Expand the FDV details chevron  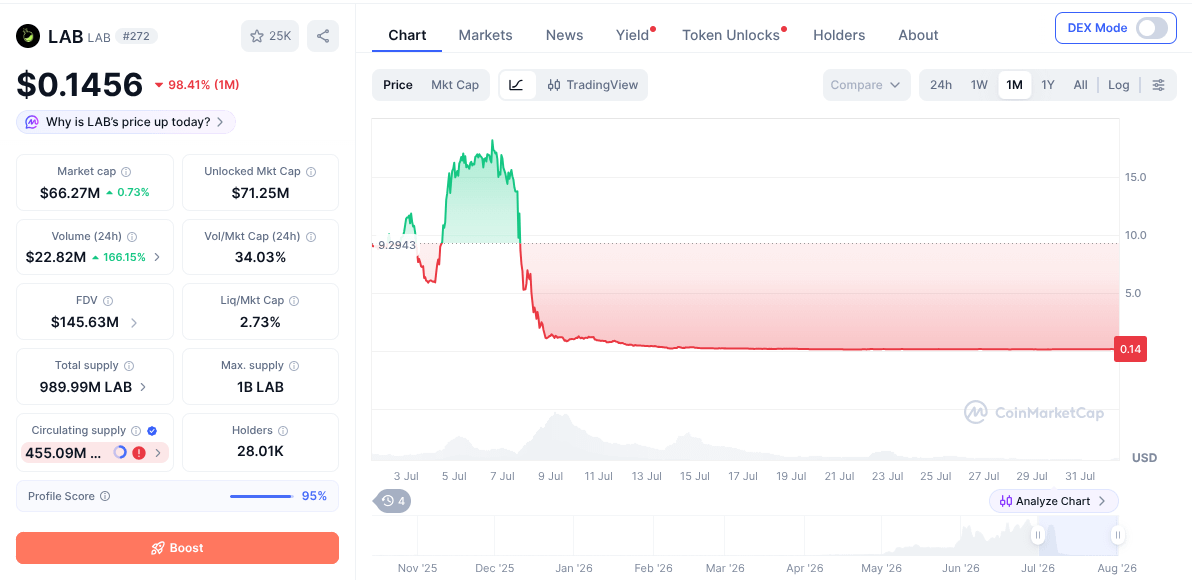tap(135, 322)
